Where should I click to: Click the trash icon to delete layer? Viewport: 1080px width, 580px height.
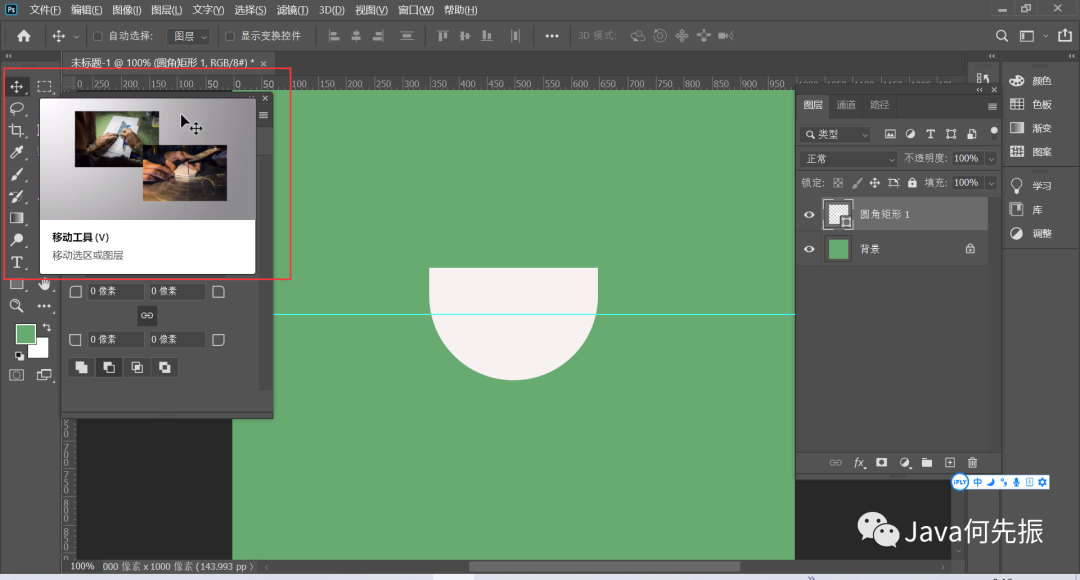pos(972,463)
